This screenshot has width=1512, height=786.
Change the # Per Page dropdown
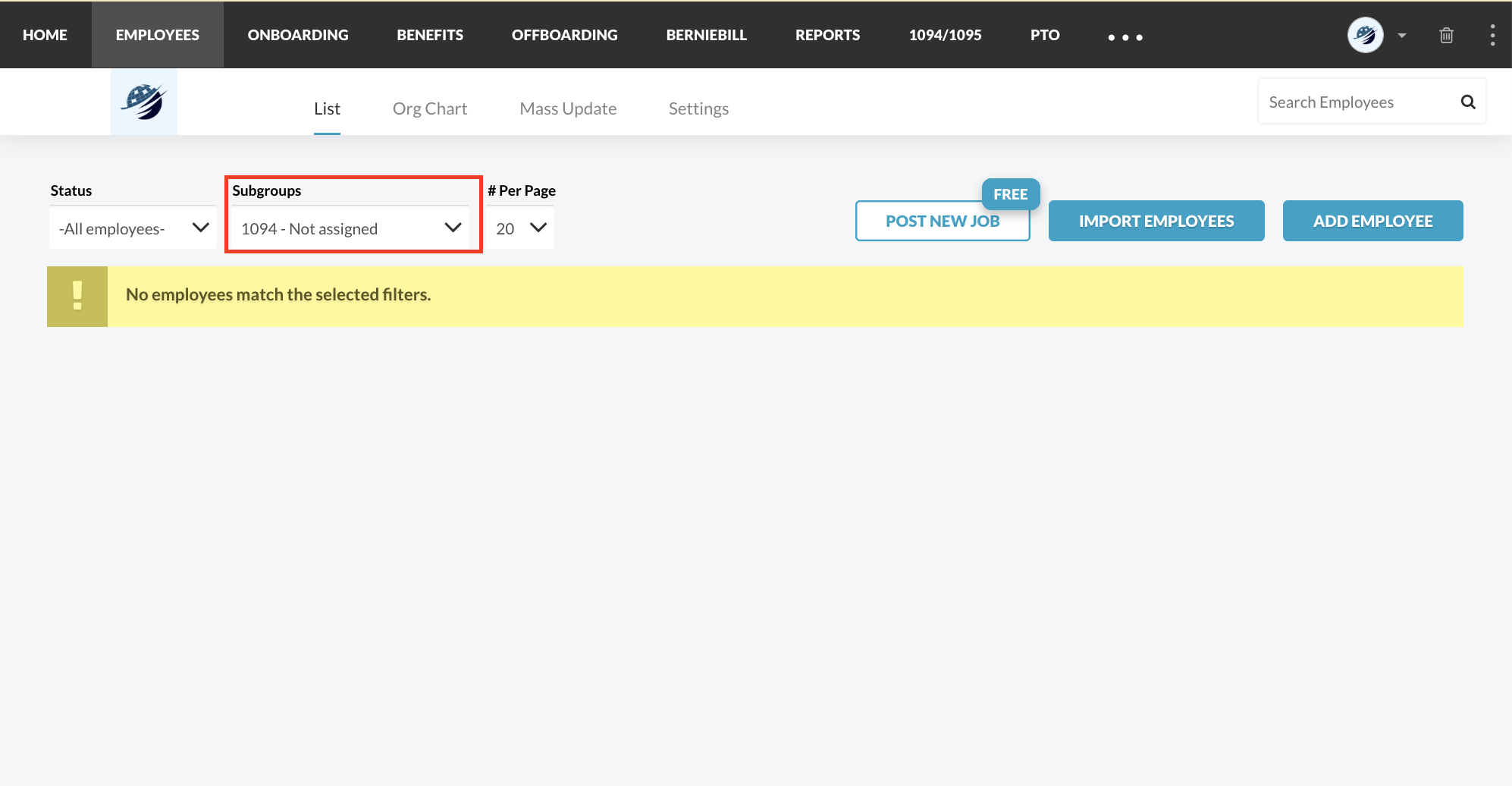point(520,228)
